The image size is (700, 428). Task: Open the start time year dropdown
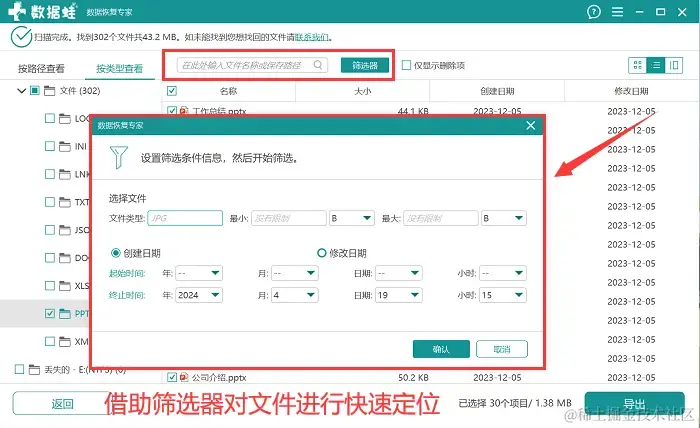[x=199, y=273]
